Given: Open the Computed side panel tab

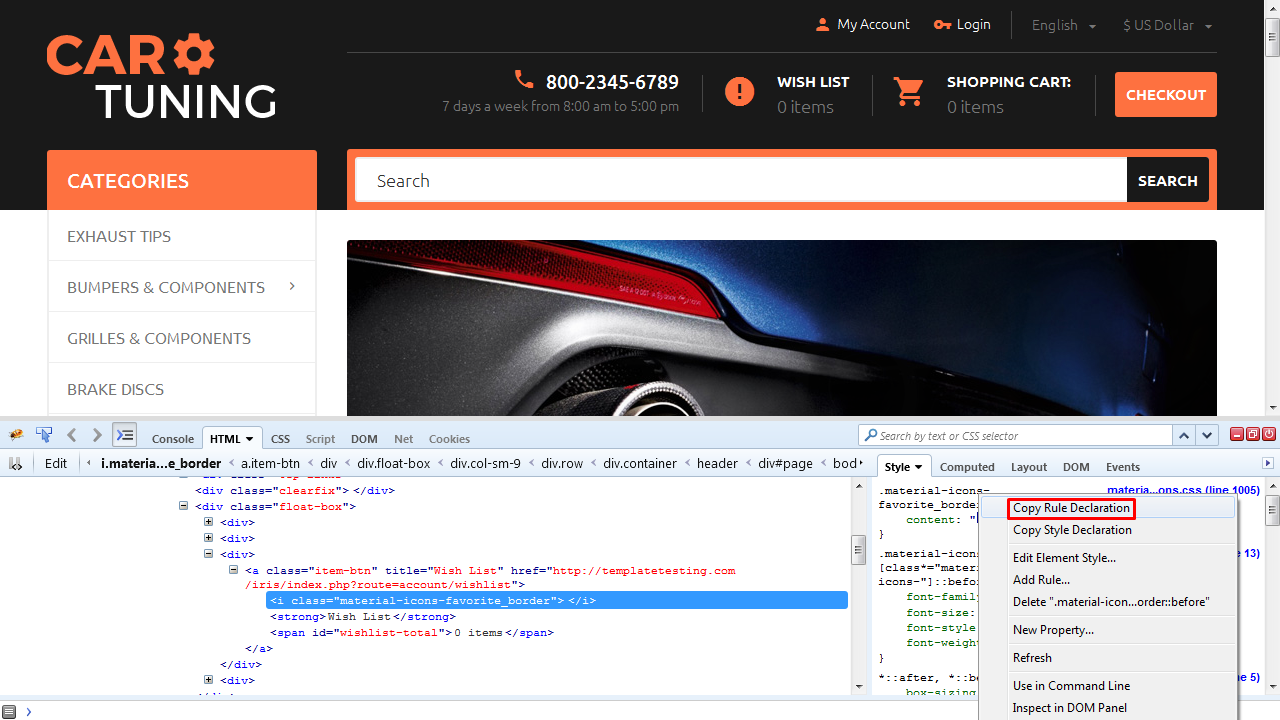Looking at the screenshot, I should 967,467.
